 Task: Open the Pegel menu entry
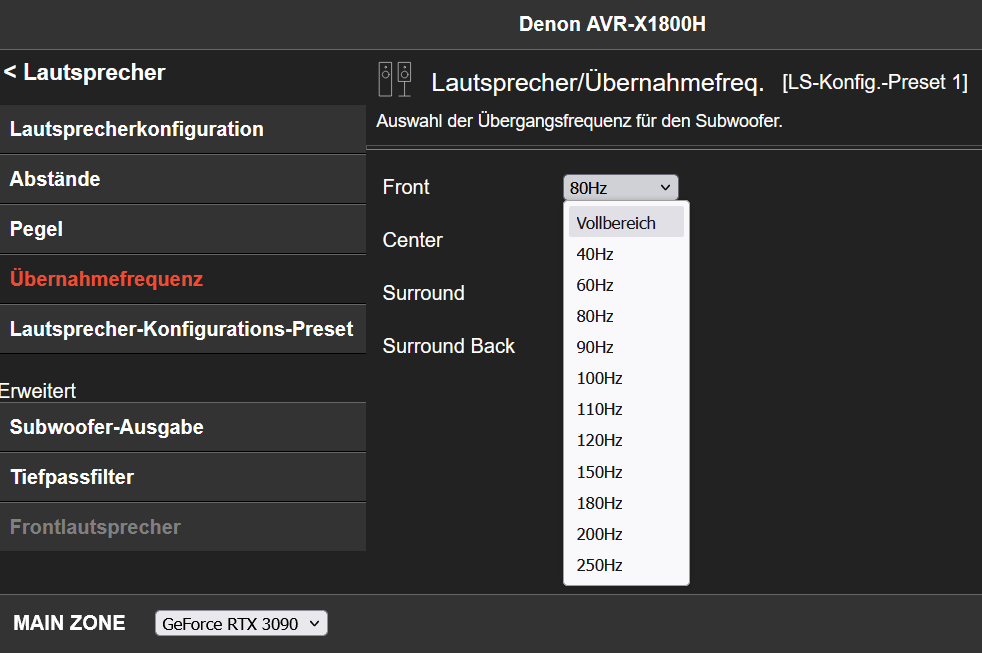click(183, 229)
